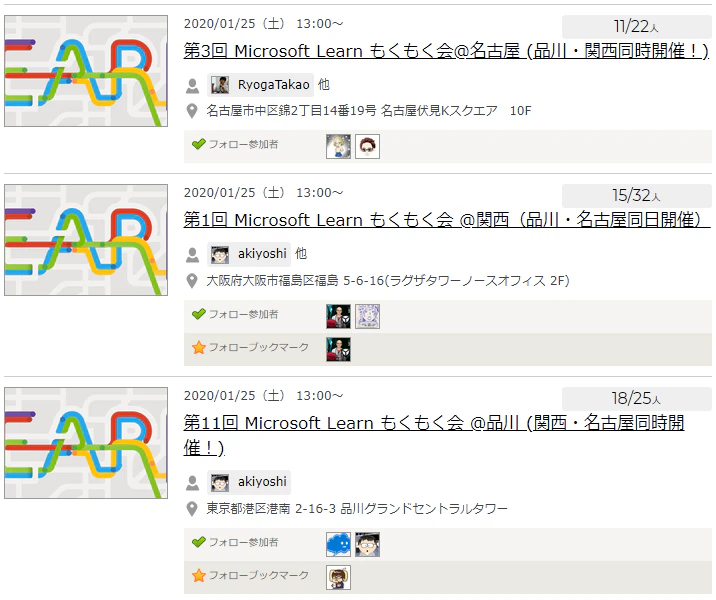The image size is (716, 600).
Task: Click the avatar in the 関西 event bookmark row
Action: pyautogui.click(x=338, y=349)
